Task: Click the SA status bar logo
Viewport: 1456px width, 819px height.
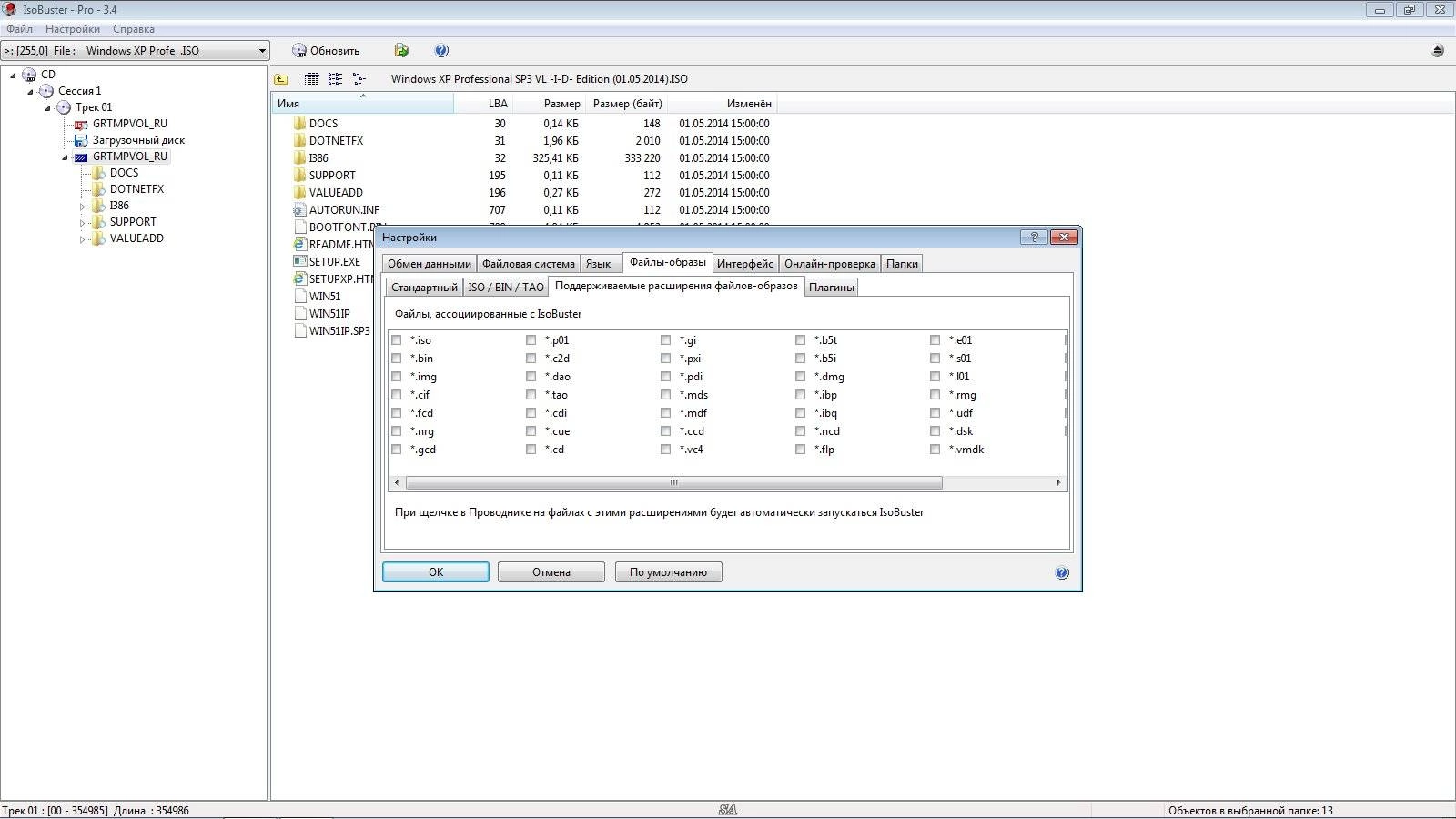Action: click(727, 810)
